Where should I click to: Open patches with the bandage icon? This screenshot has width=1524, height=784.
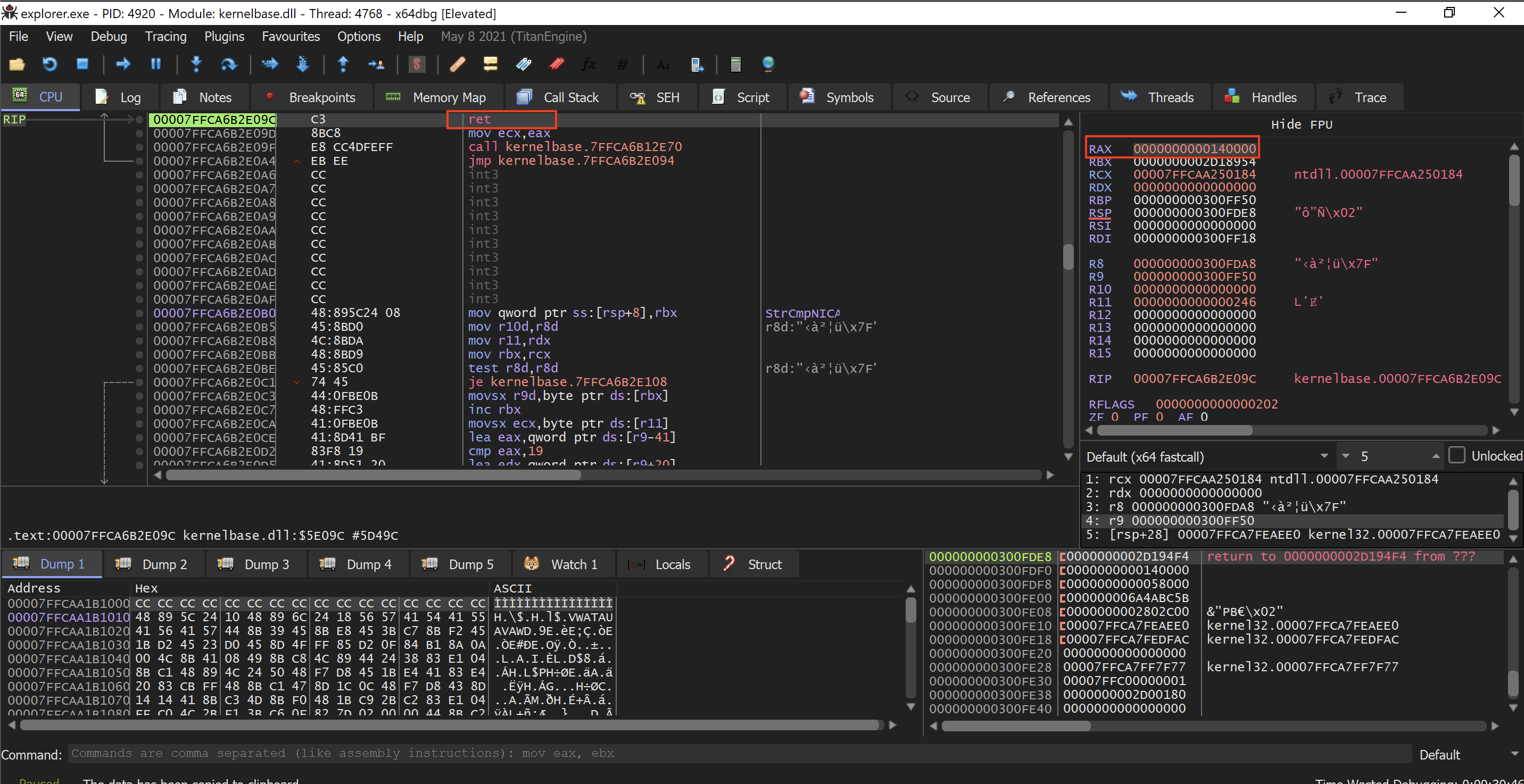click(457, 64)
